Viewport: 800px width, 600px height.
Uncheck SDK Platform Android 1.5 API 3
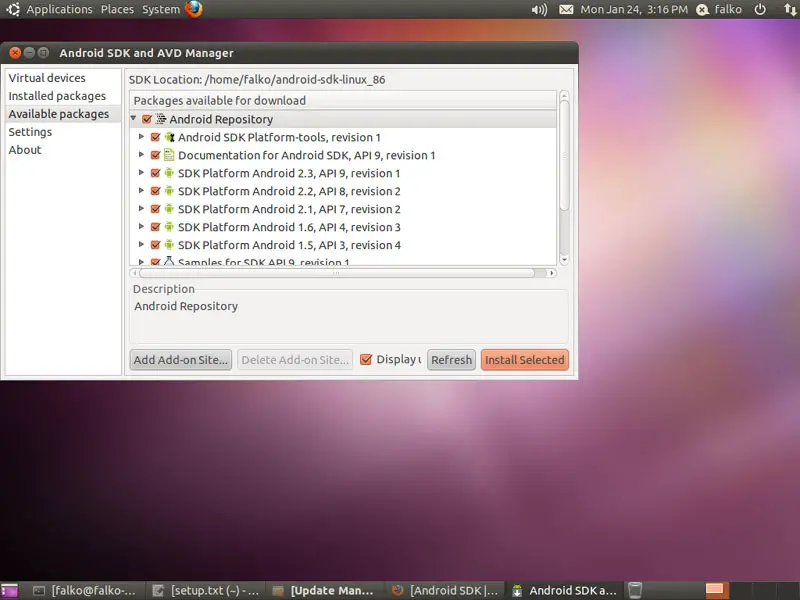(x=156, y=245)
